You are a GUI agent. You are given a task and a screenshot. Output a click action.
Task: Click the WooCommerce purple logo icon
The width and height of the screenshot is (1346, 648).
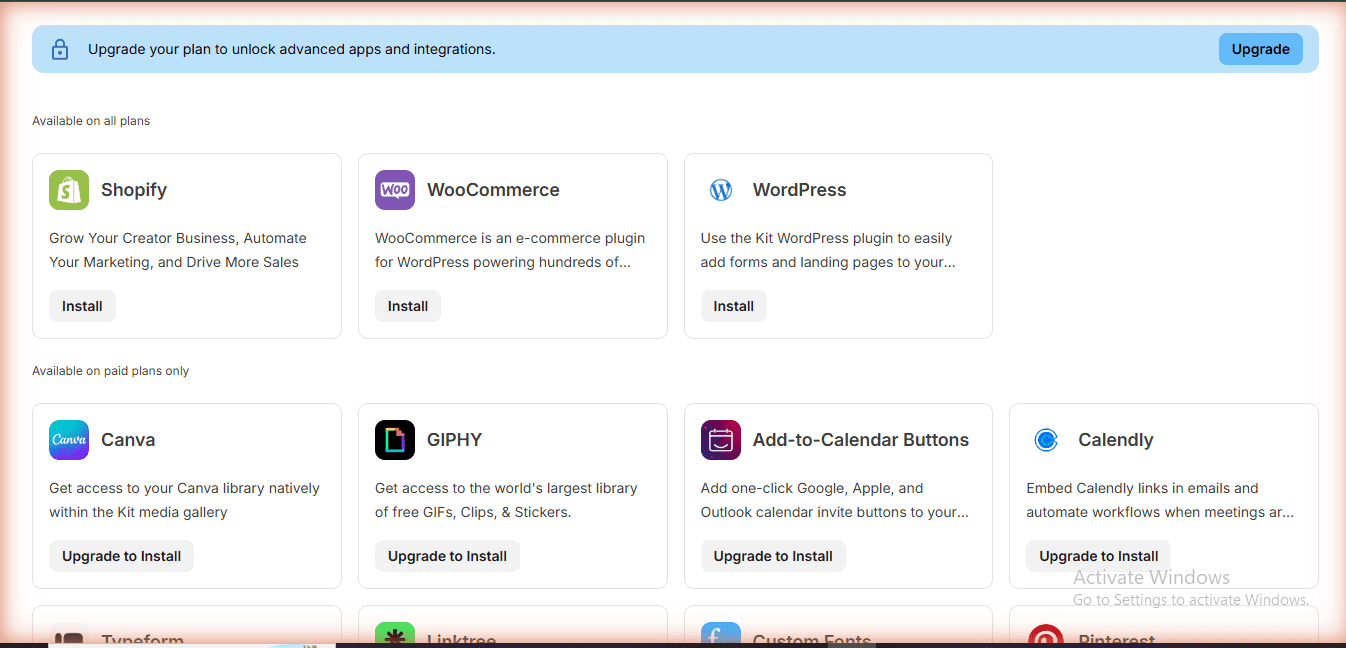coord(395,190)
